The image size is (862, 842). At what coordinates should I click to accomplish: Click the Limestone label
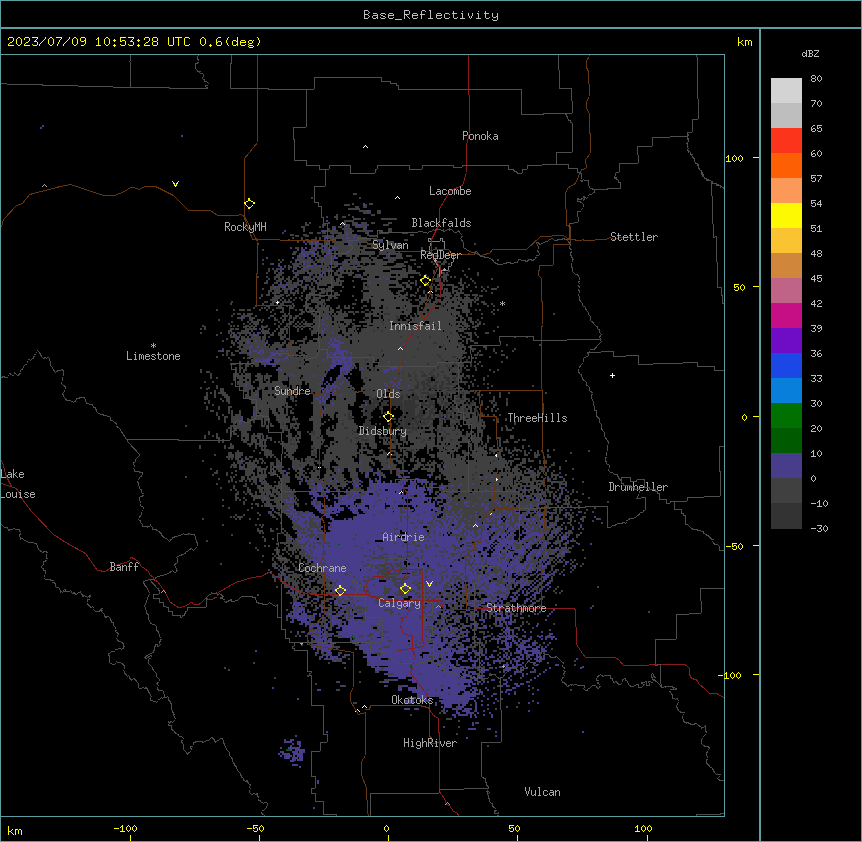[153, 356]
